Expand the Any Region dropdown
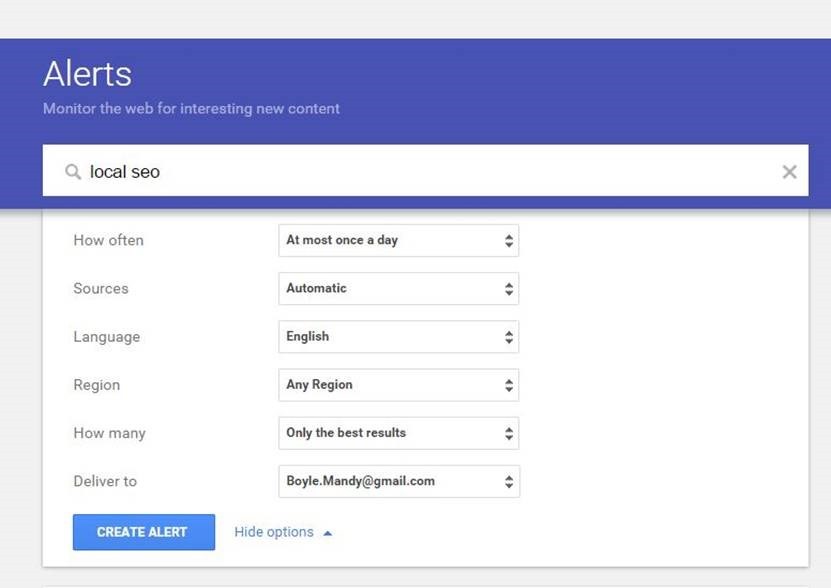 pyautogui.click(x=398, y=385)
